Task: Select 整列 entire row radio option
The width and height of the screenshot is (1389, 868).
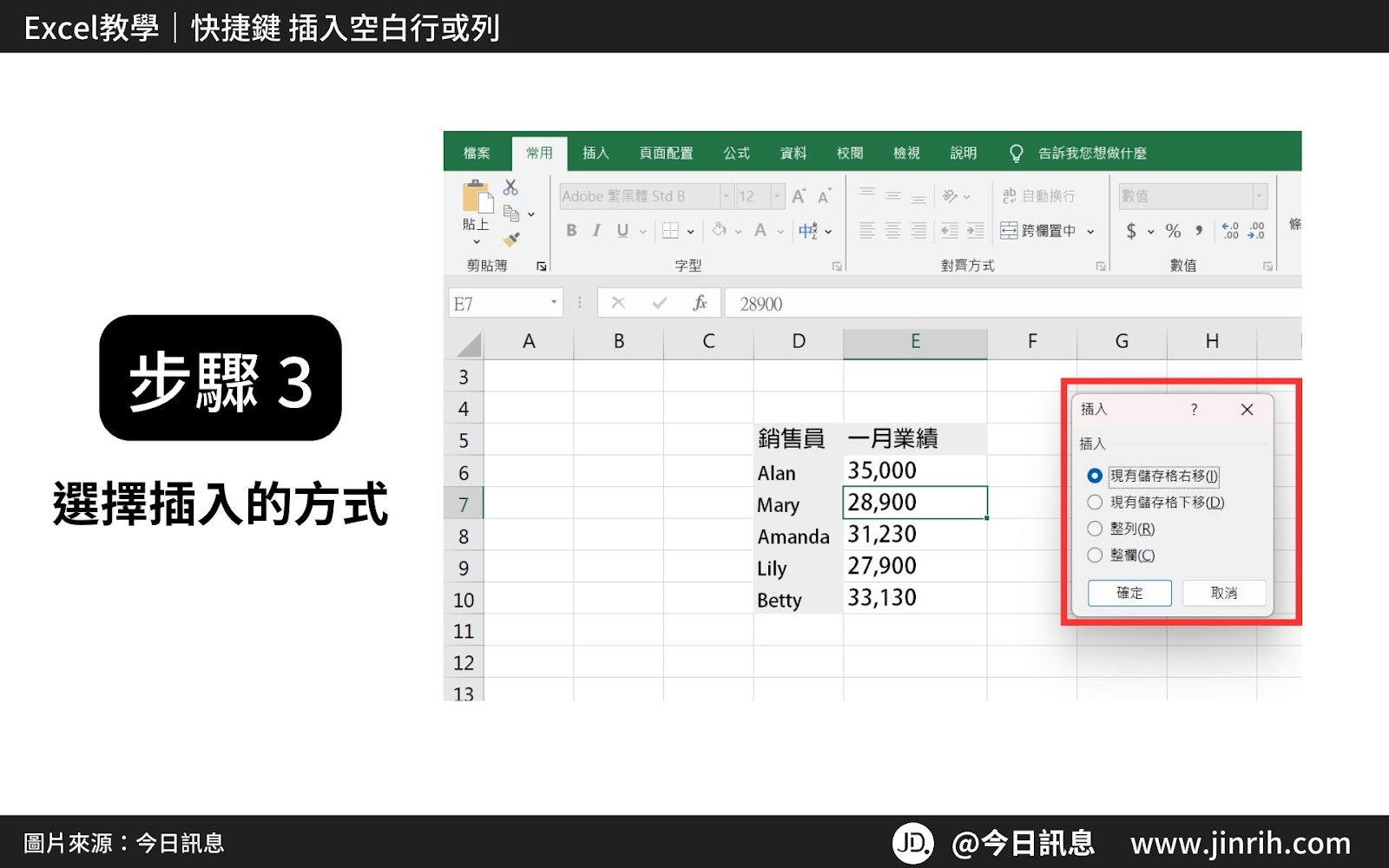Action: point(1095,529)
